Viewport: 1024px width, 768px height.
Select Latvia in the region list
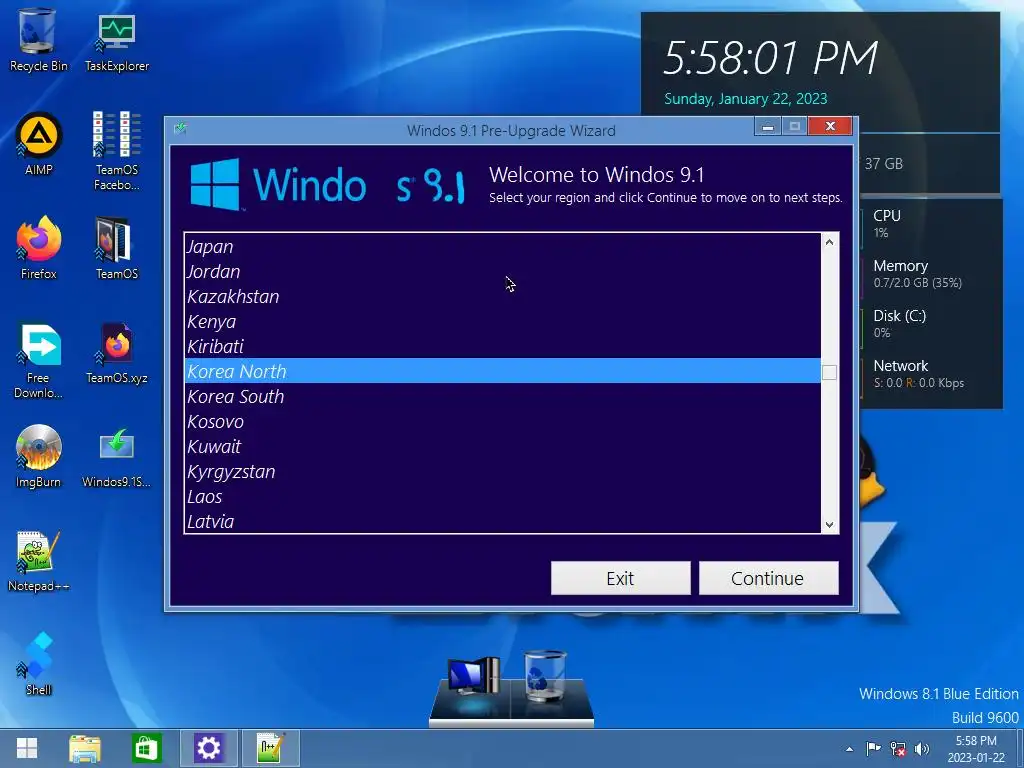502,521
